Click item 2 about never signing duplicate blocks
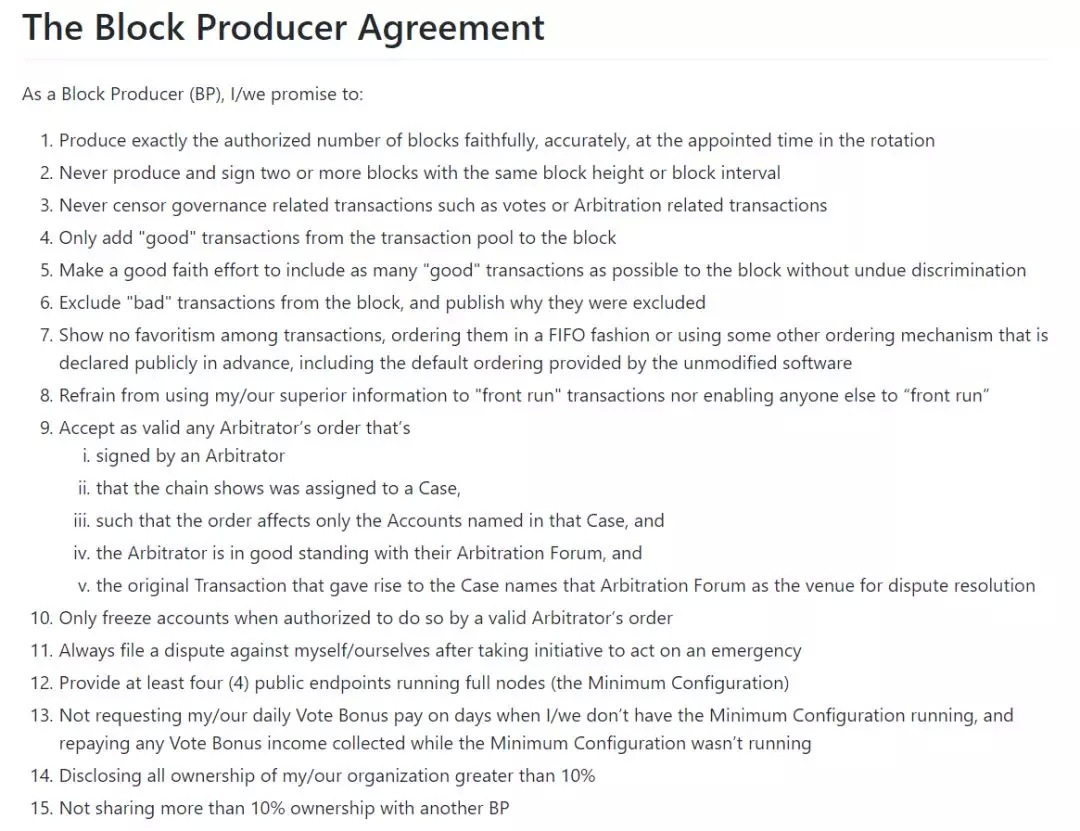This screenshot has width=1080, height=831. (x=419, y=173)
